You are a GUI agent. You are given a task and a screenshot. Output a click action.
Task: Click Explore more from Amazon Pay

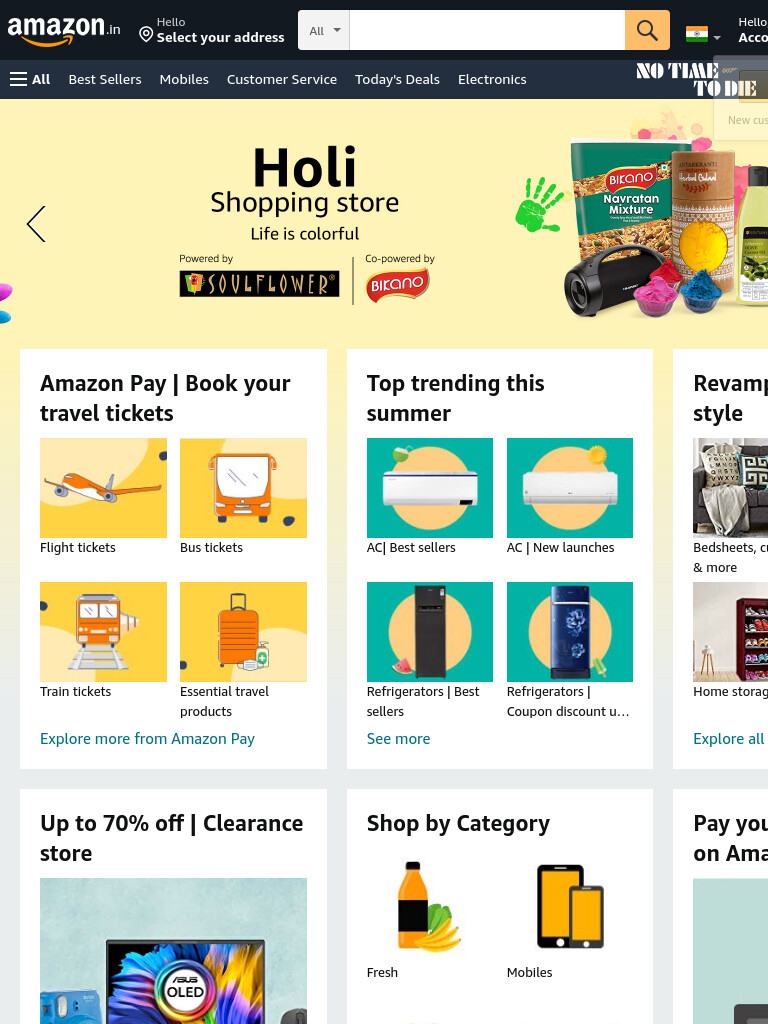pyautogui.click(x=148, y=739)
